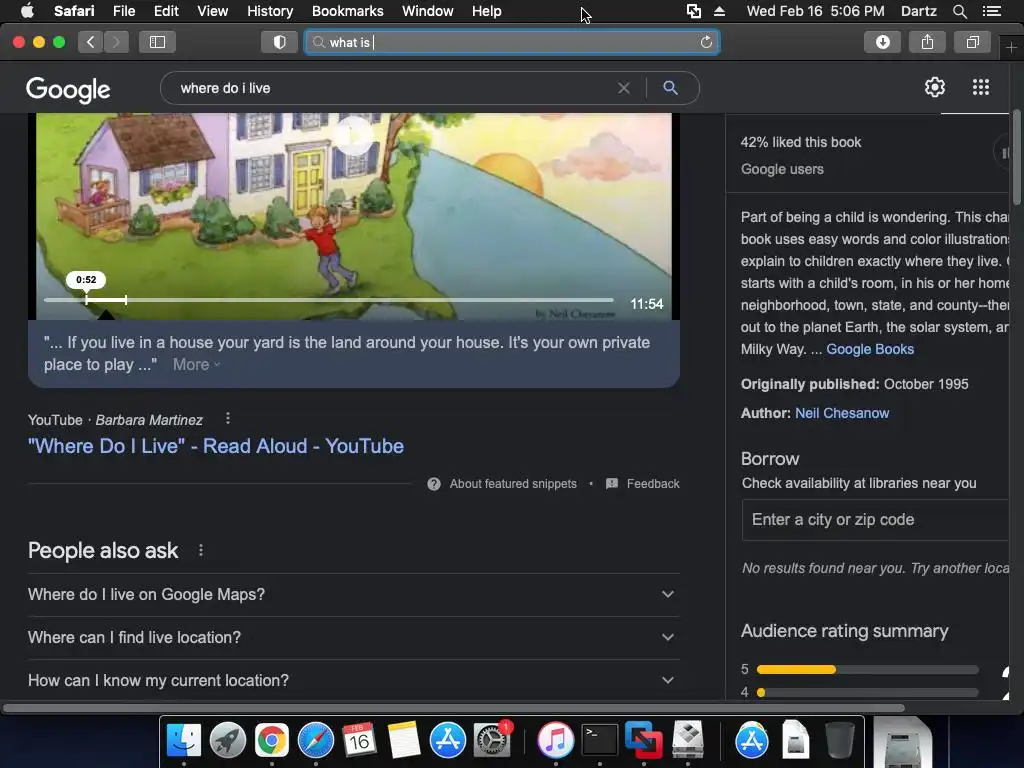Open the File menu
The image size is (1024, 768).
(x=123, y=11)
